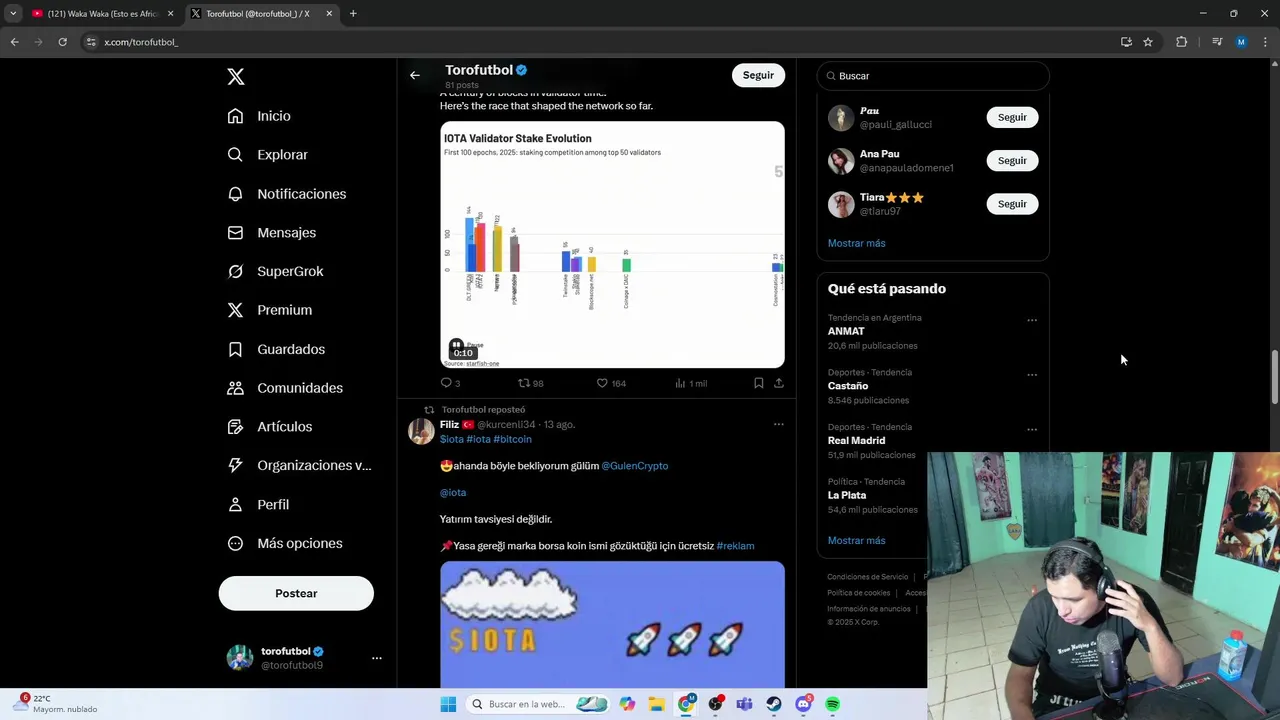Pause the IOTA Validator video

[x=456, y=344]
